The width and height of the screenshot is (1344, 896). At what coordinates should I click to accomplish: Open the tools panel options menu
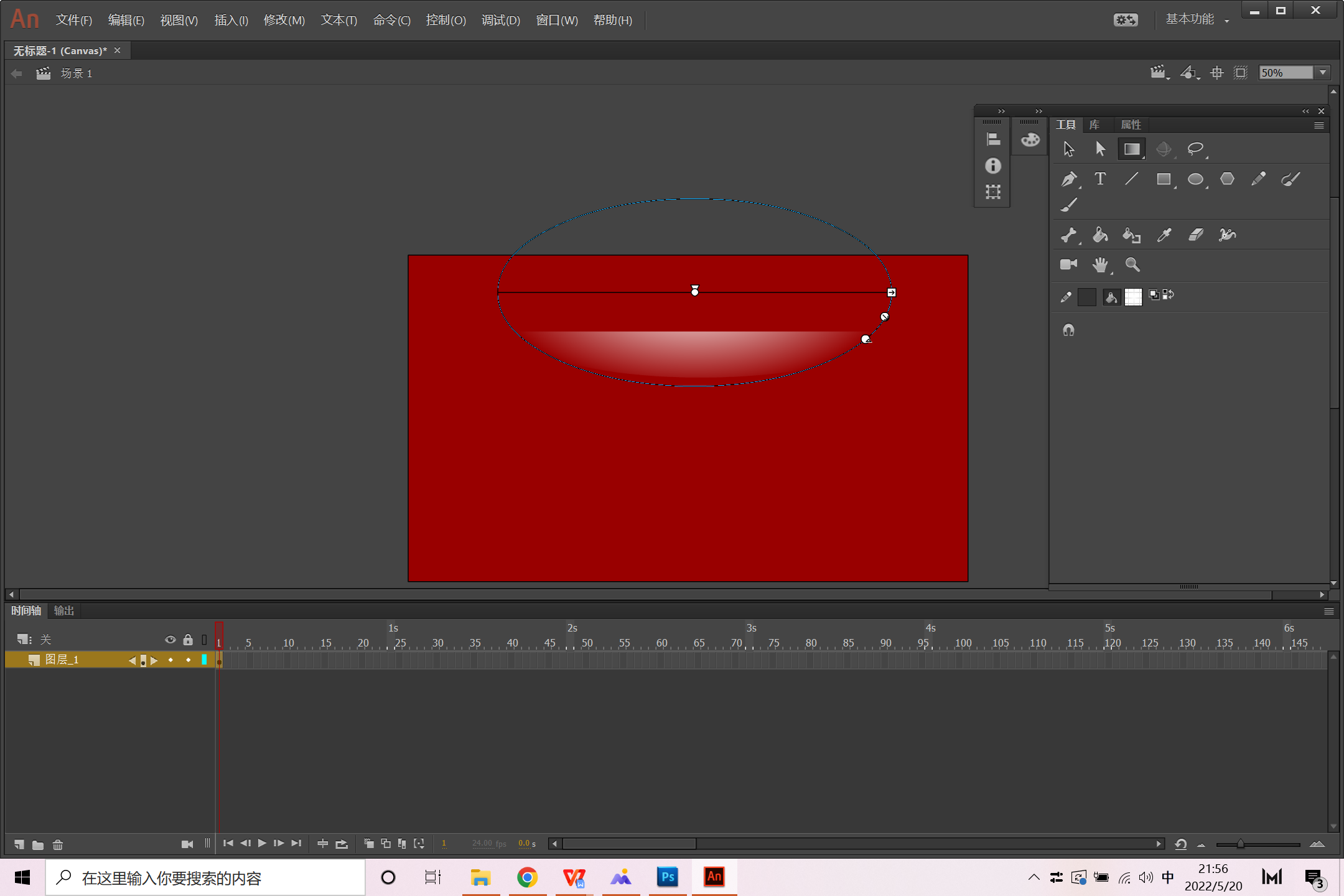coord(1318,125)
